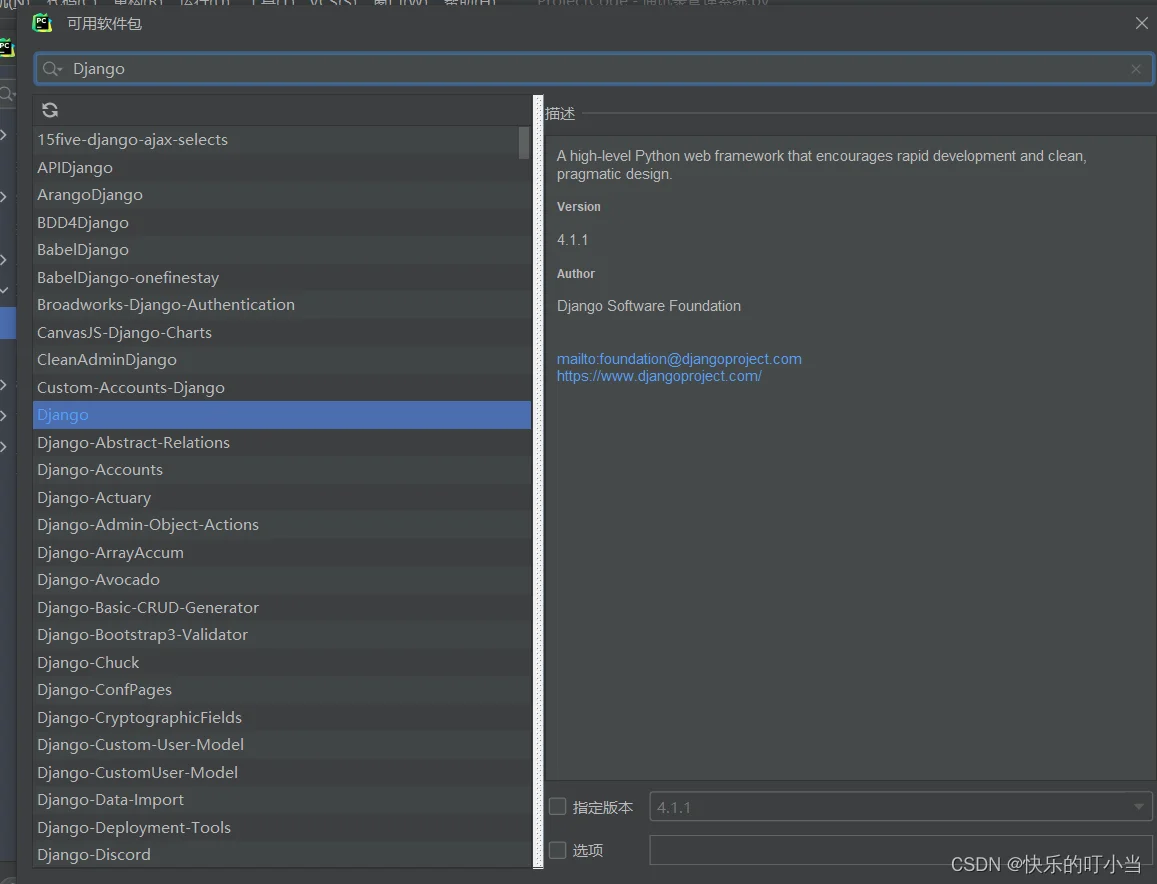Select the Django-Avocado package
This screenshot has height=884, width=1157.
click(x=282, y=579)
